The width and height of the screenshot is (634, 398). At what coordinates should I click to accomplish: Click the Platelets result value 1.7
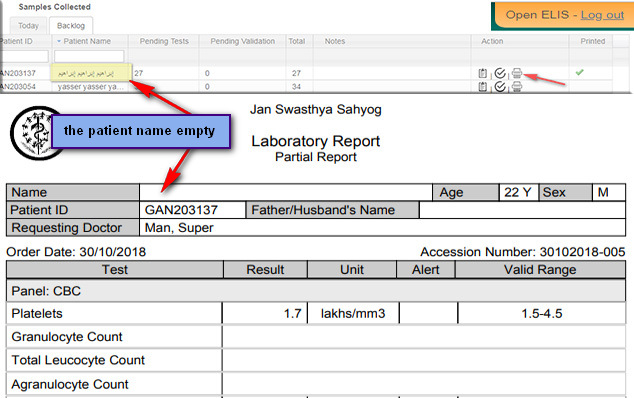292,313
